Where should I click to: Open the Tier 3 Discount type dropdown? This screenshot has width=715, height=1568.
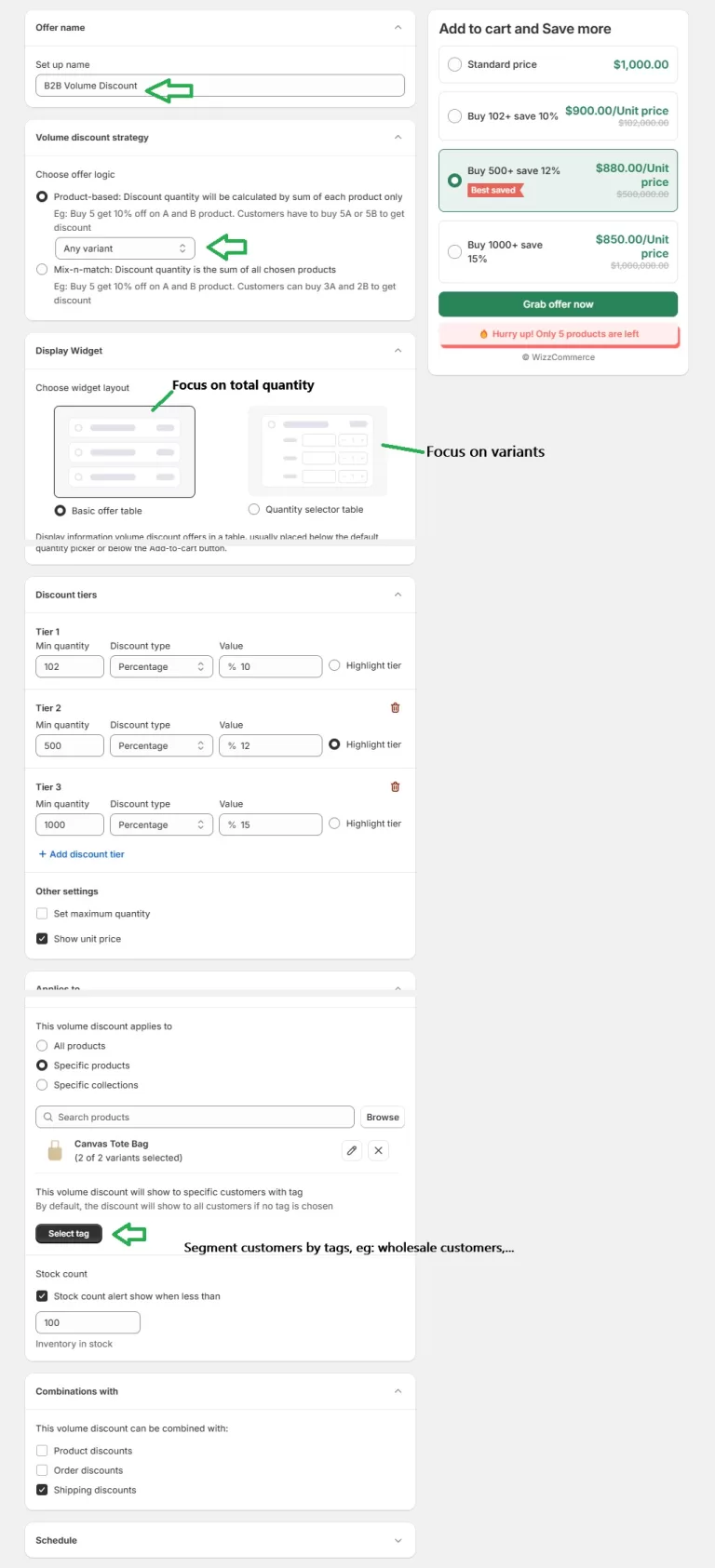click(161, 825)
